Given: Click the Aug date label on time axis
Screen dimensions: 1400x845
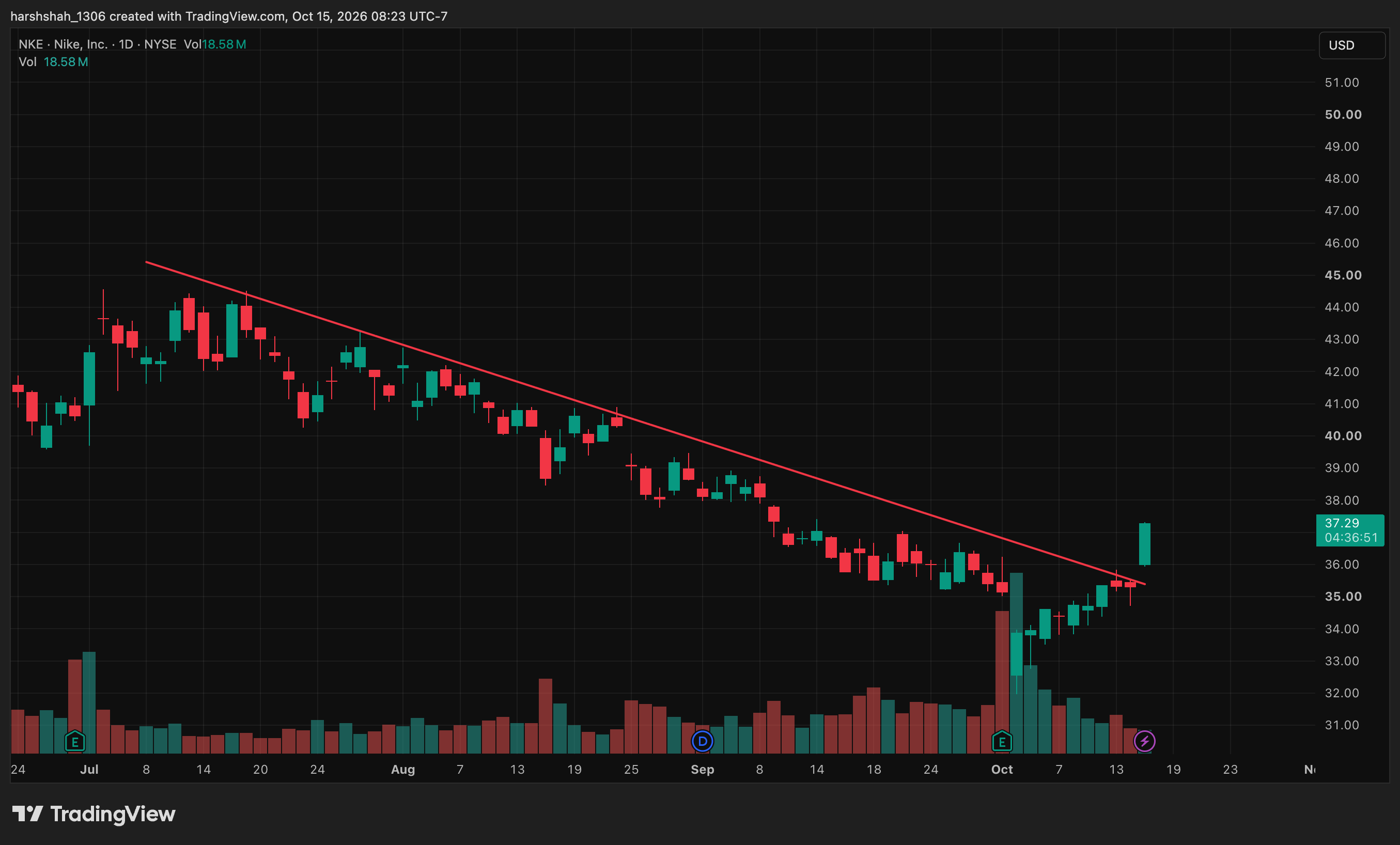Looking at the screenshot, I should click(x=403, y=770).
